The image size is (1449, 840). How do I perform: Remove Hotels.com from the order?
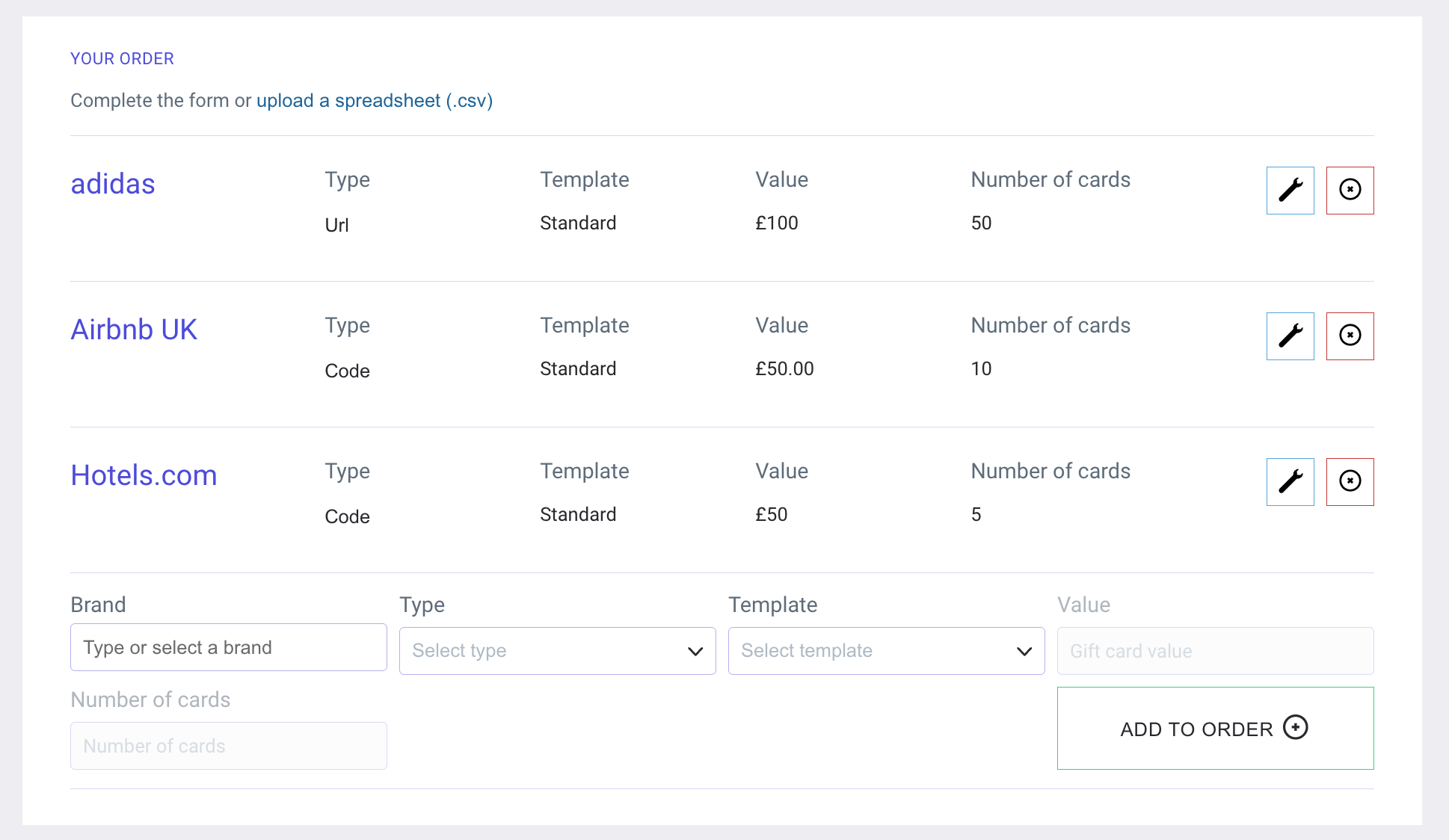1350,481
